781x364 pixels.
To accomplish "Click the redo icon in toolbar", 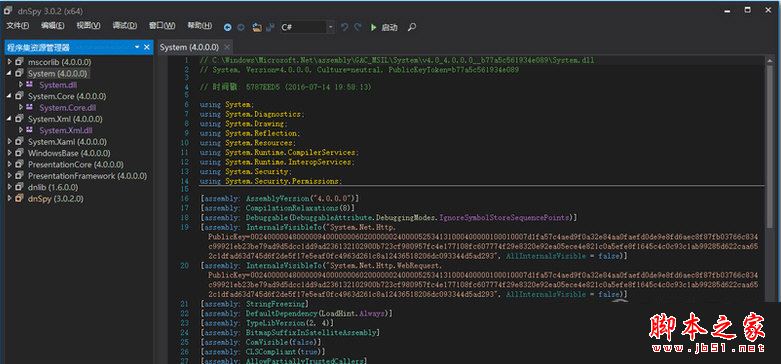I will pos(358,27).
